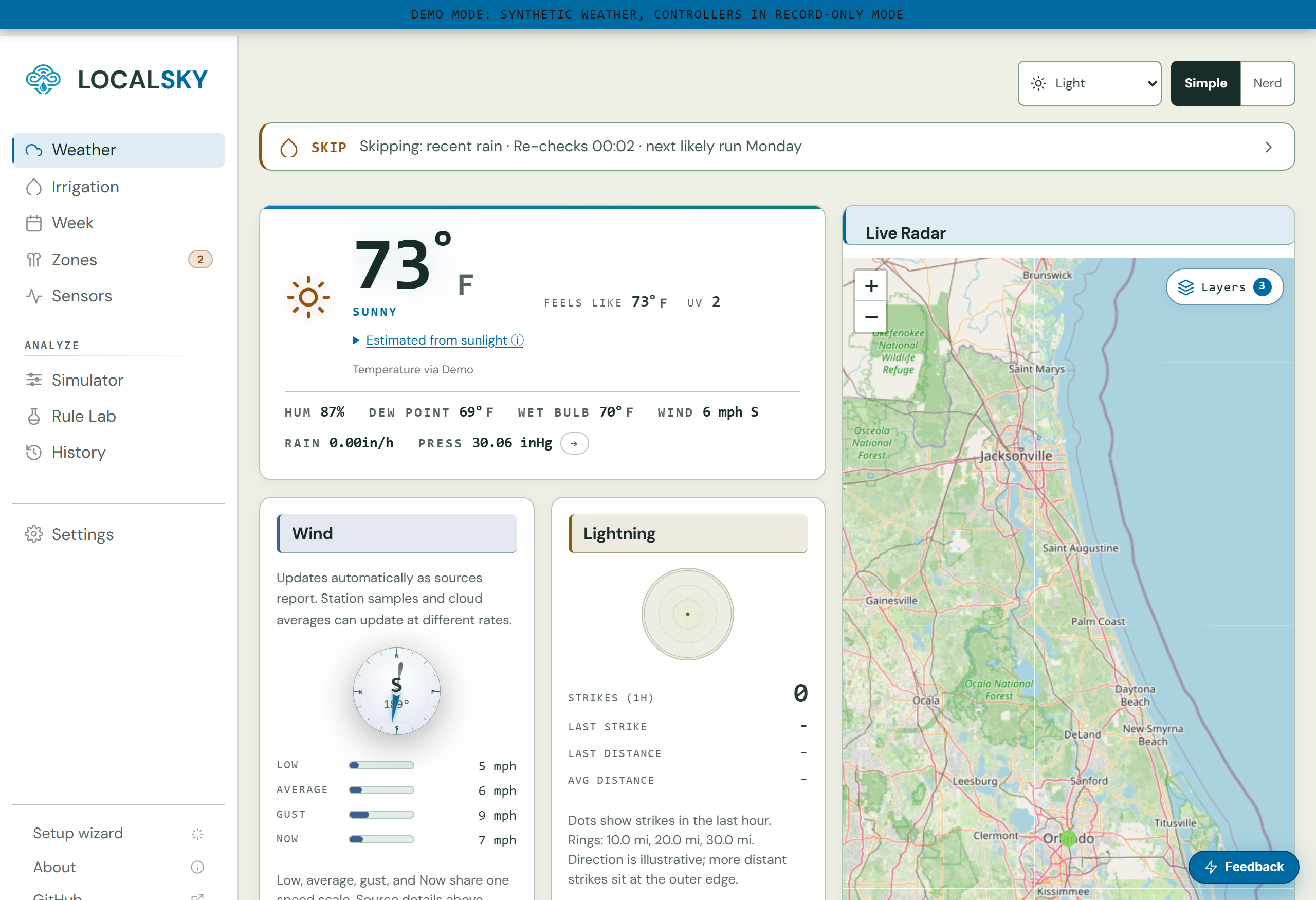Image resolution: width=1316 pixels, height=900 pixels.
Task: Open the Weather page in sidebar
Action: (119, 150)
